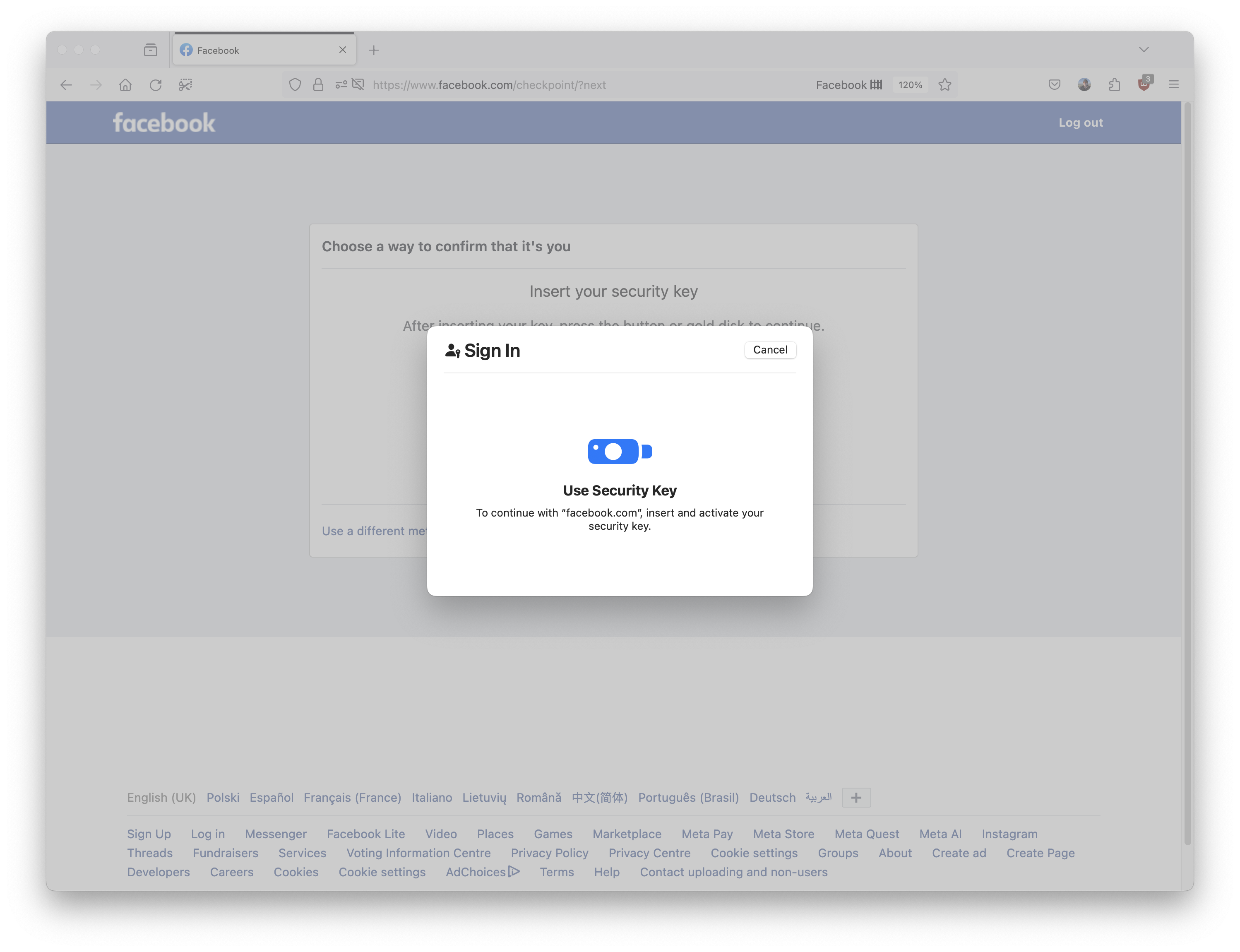Click the Firefox account profile avatar
This screenshot has height=952, width=1240.
1084,84
